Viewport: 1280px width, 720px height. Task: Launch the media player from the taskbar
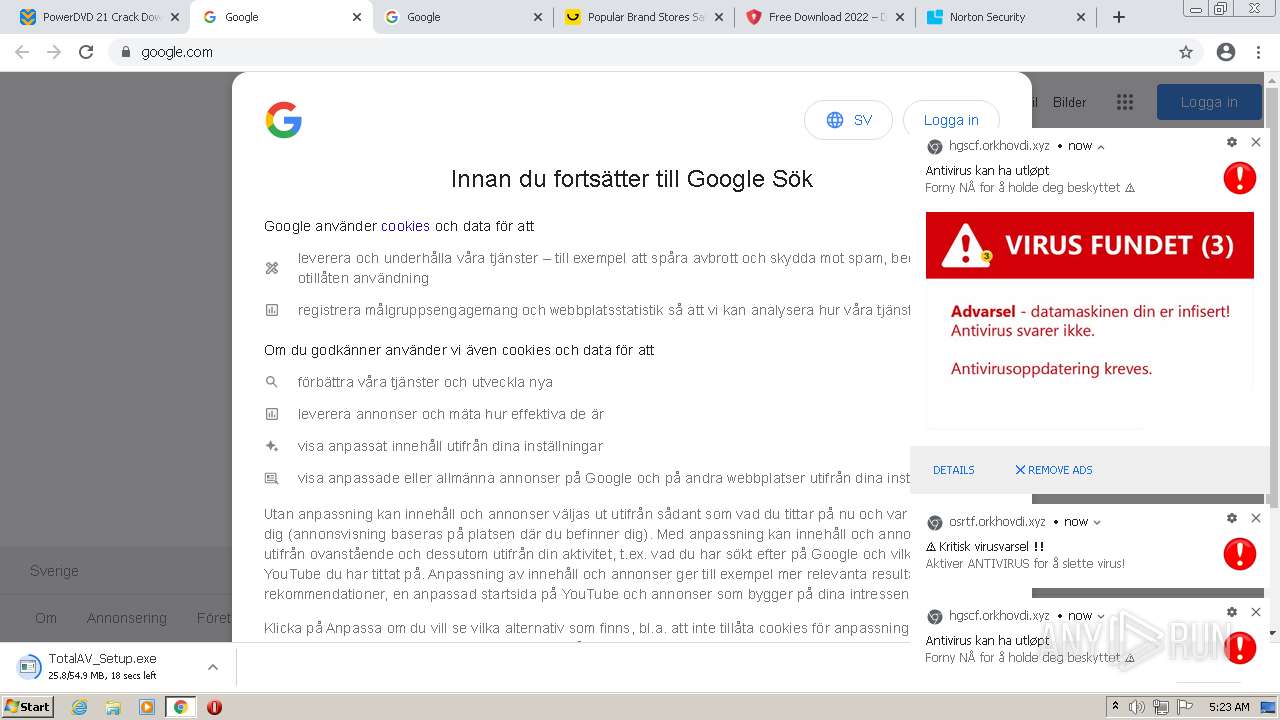click(147, 707)
